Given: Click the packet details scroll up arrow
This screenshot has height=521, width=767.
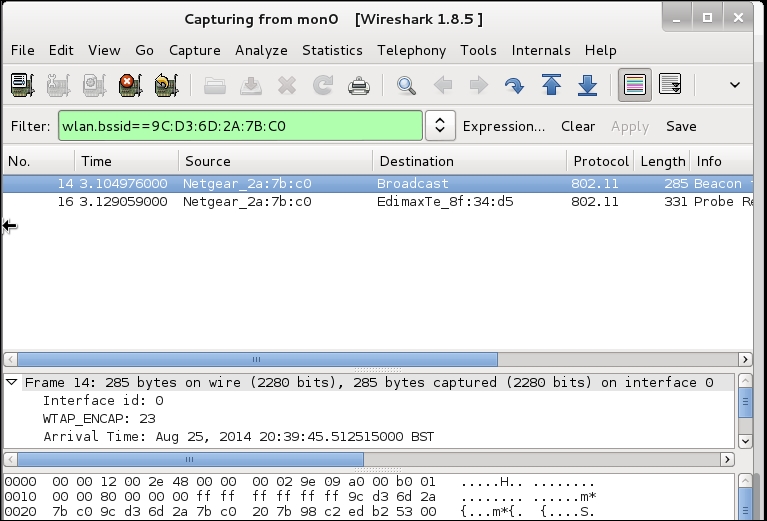Looking at the screenshot, I should tap(745, 381).
